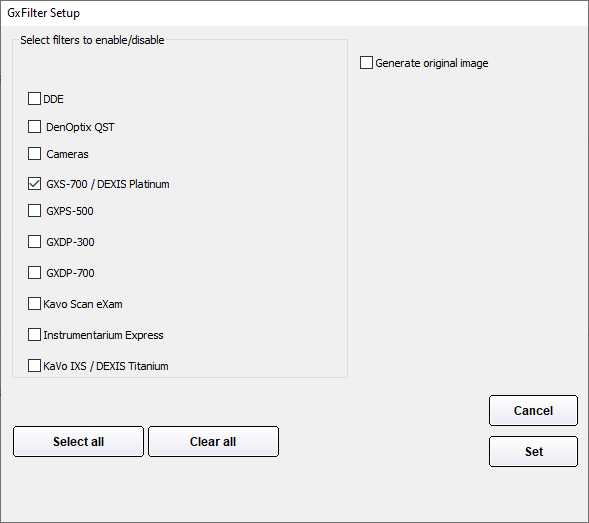Enable the DDE filter checkbox
The height and width of the screenshot is (523, 589).
(34, 99)
